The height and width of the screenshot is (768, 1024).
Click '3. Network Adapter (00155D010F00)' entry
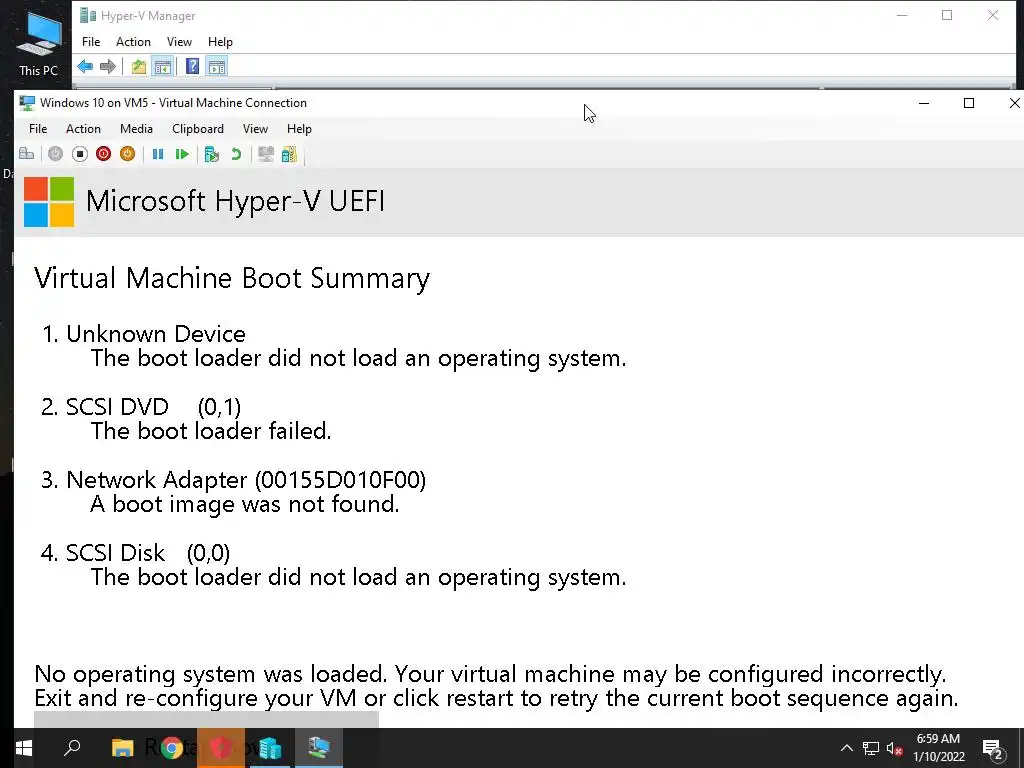coord(233,480)
